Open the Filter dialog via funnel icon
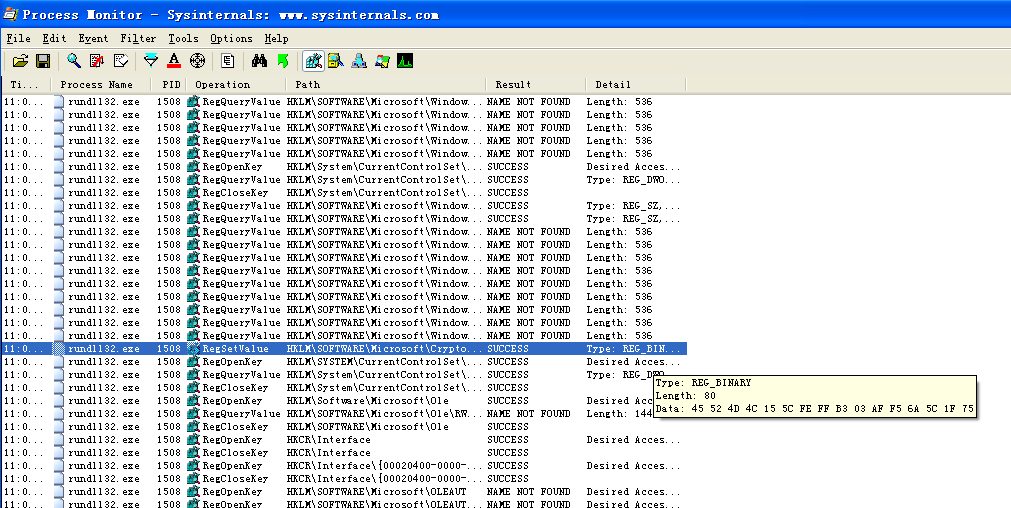Viewport: 1011px width, 508px height. click(151, 61)
